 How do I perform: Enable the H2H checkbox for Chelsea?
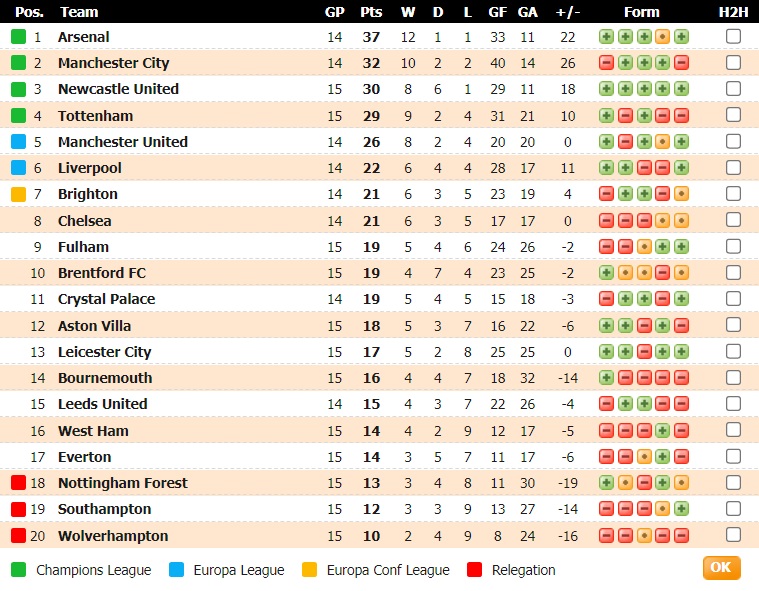[733, 220]
